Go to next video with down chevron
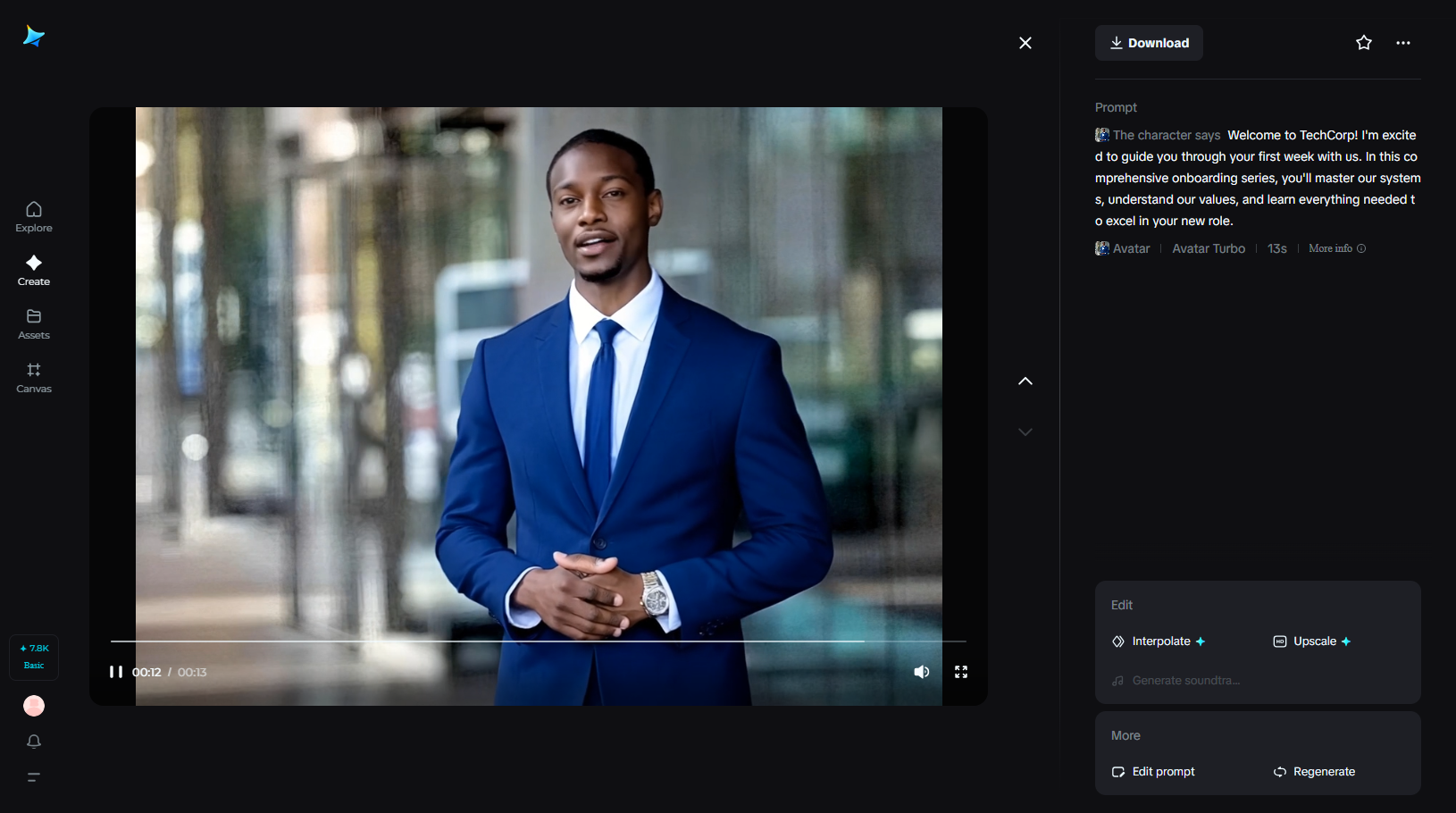Screen dimensions: 1456x813 coord(1025,432)
